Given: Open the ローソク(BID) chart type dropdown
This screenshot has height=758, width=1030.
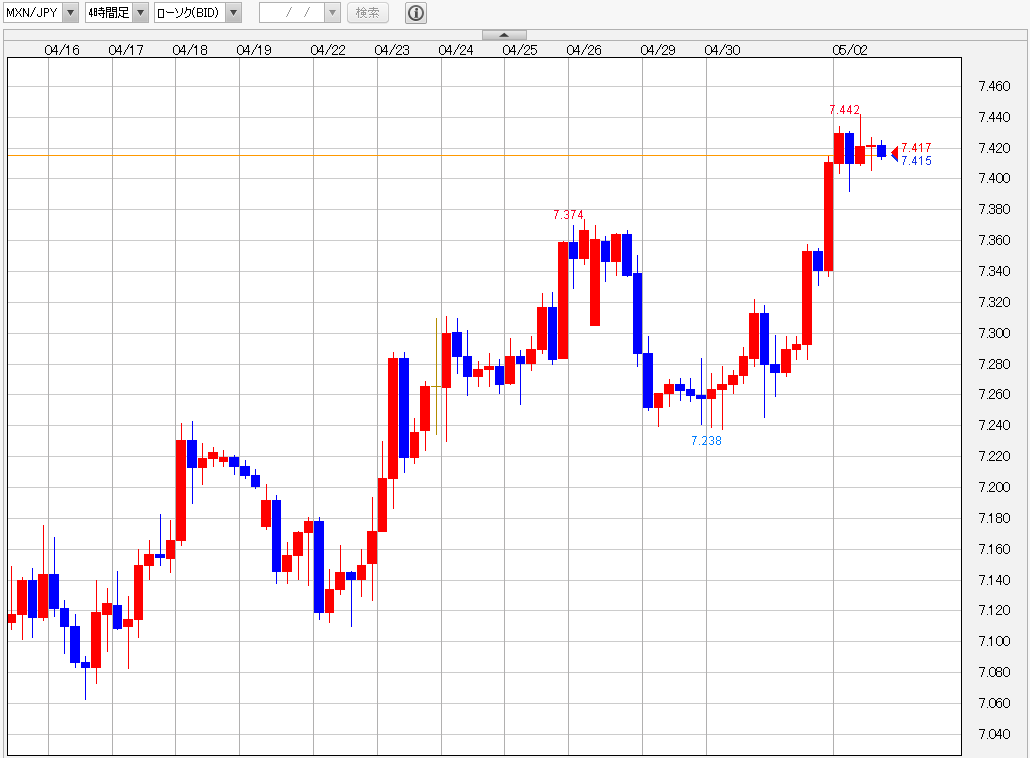Looking at the screenshot, I should [x=232, y=13].
